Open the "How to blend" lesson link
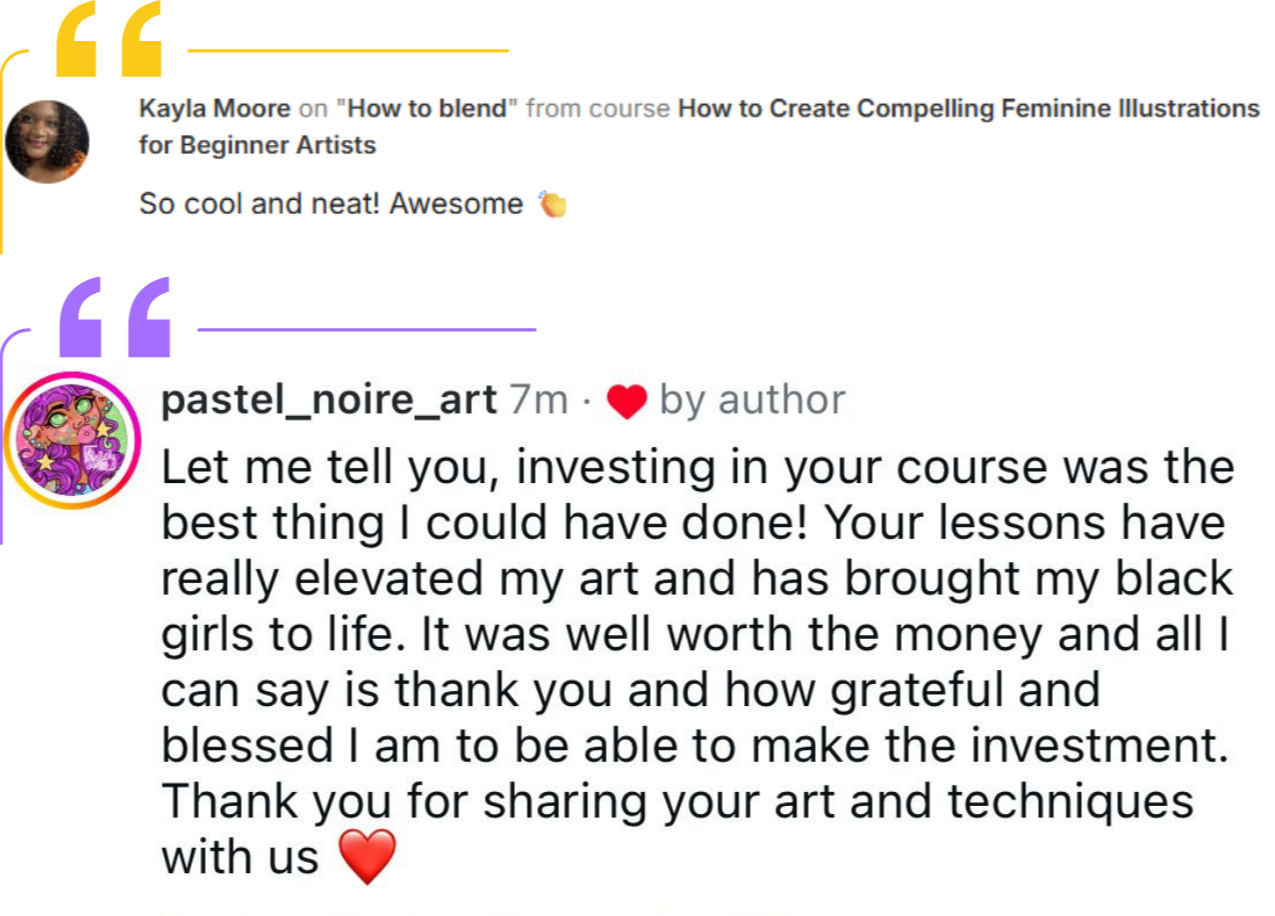The width and height of the screenshot is (1275, 916). tap(427, 108)
